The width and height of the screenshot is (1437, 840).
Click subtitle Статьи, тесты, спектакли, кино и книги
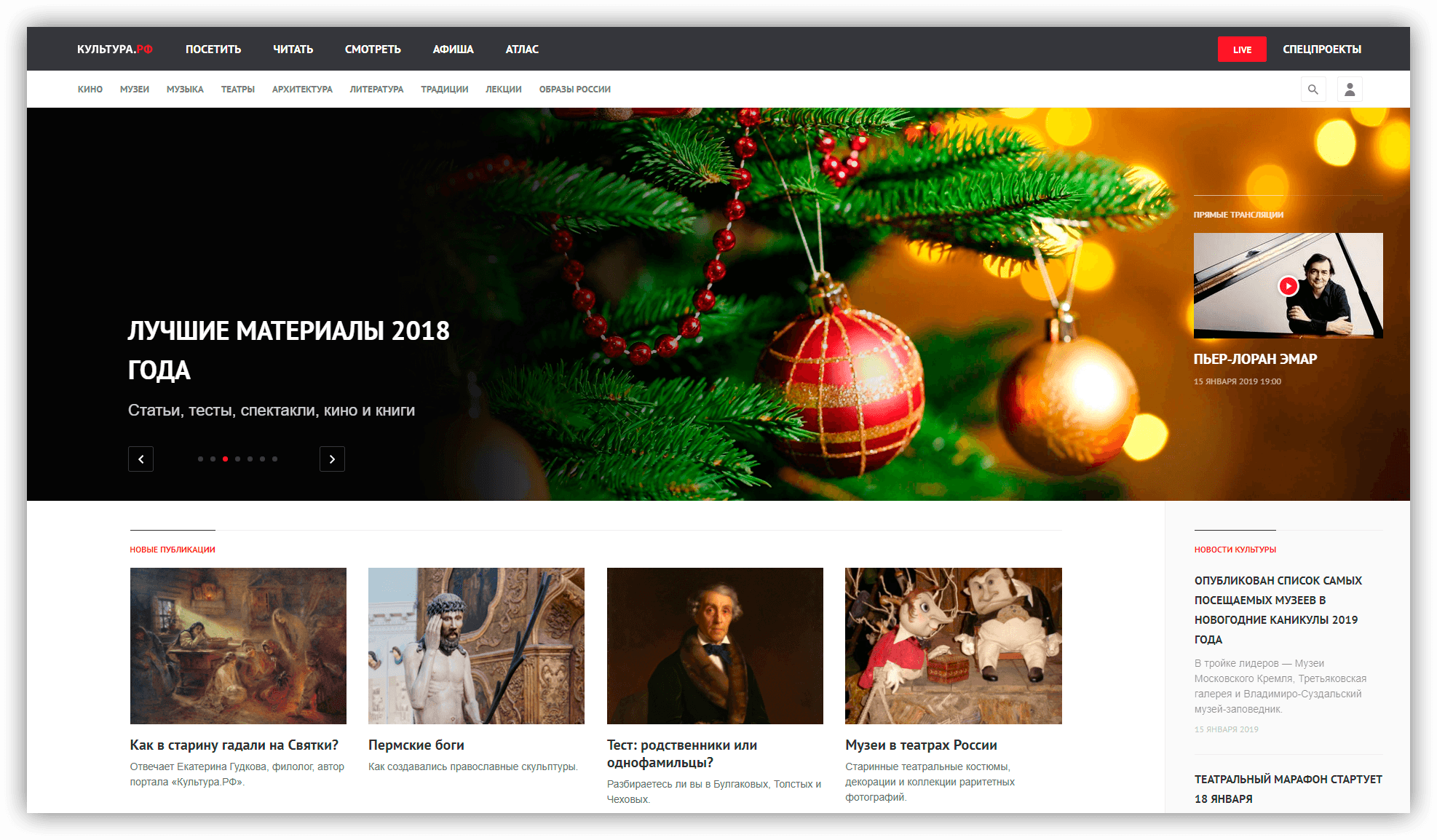click(272, 411)
